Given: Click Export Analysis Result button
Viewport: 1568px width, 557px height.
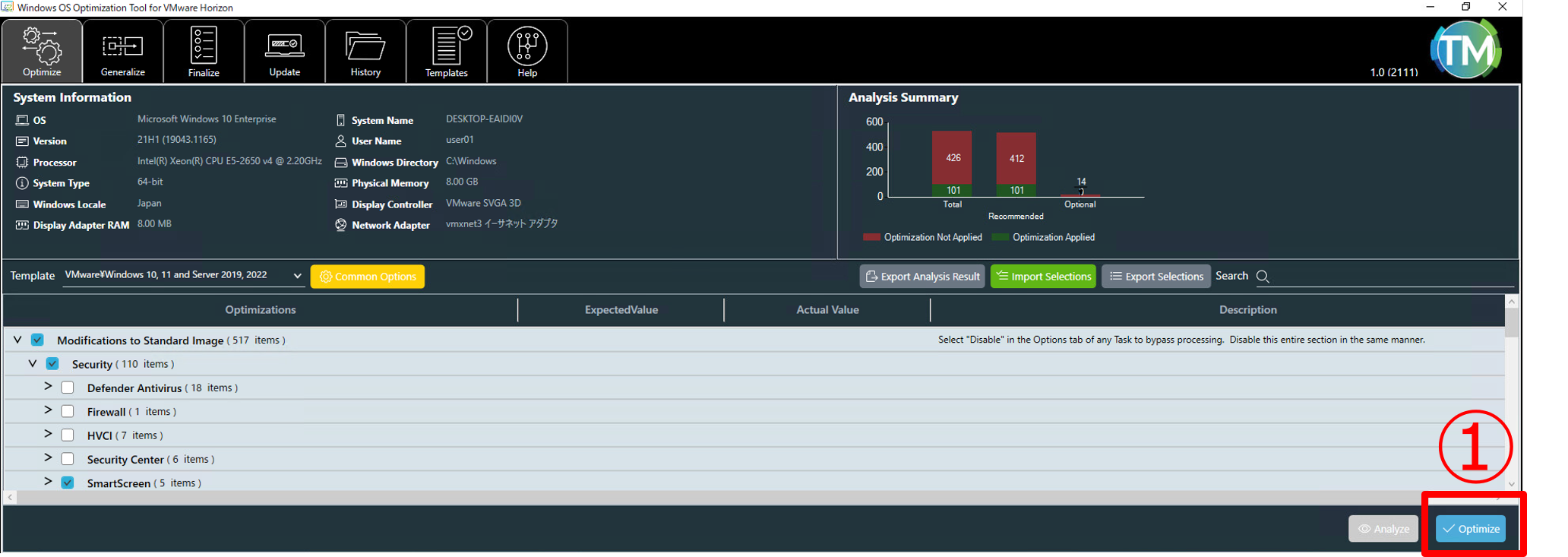Looking at the screenshot, I should point(922,277).
